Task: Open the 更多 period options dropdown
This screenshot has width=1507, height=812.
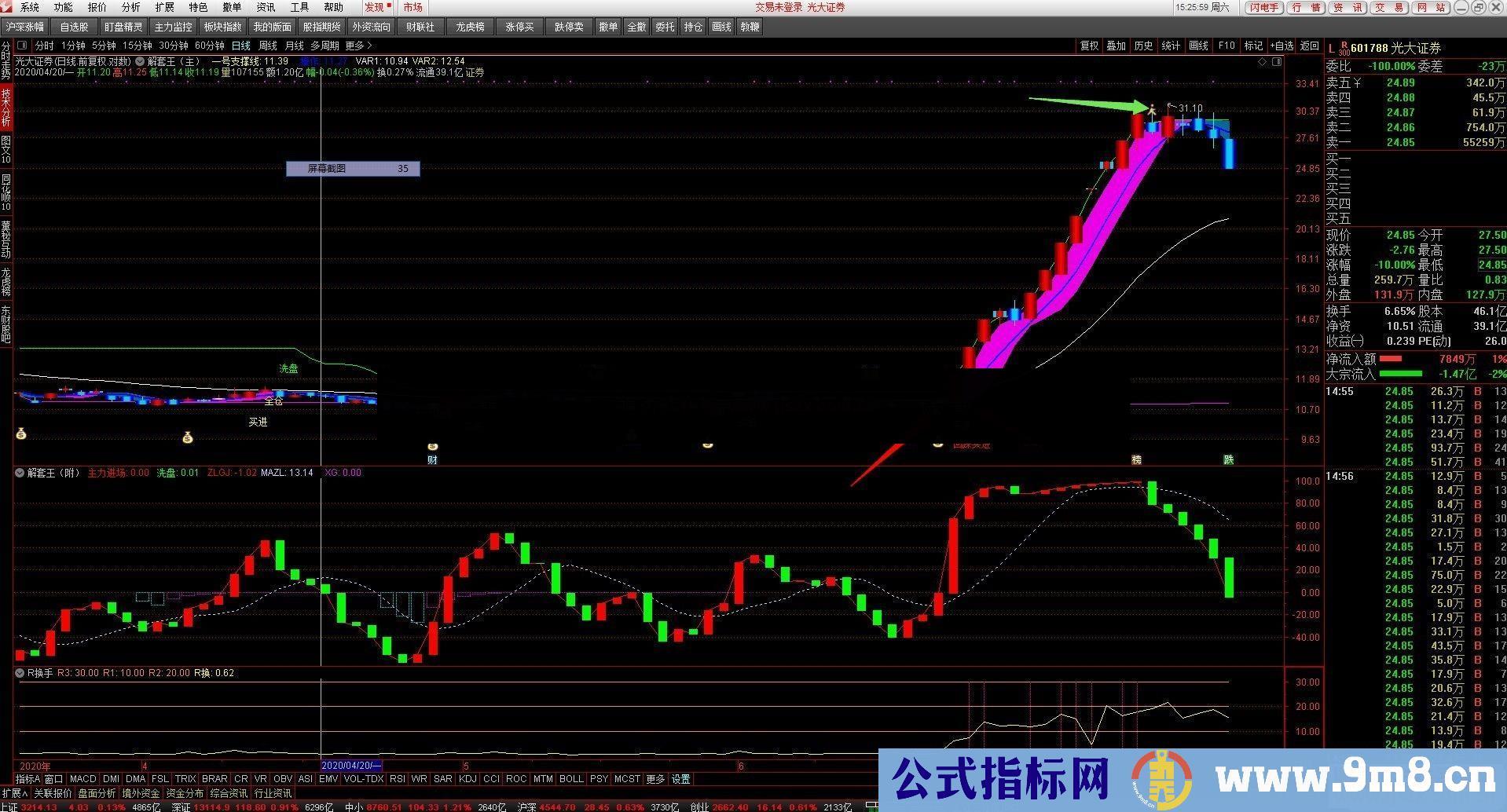Action: coord(355,46)
